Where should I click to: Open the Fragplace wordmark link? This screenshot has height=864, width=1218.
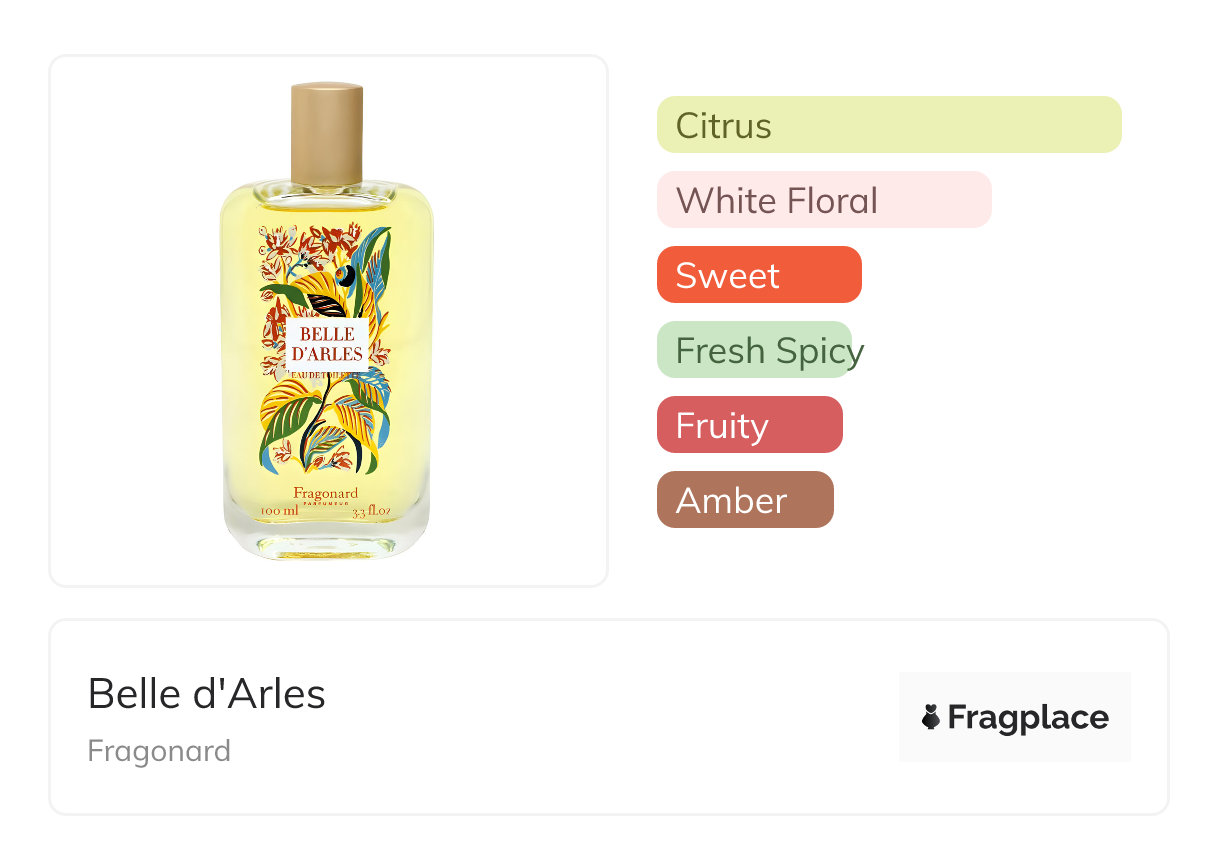coord(1028,717)
